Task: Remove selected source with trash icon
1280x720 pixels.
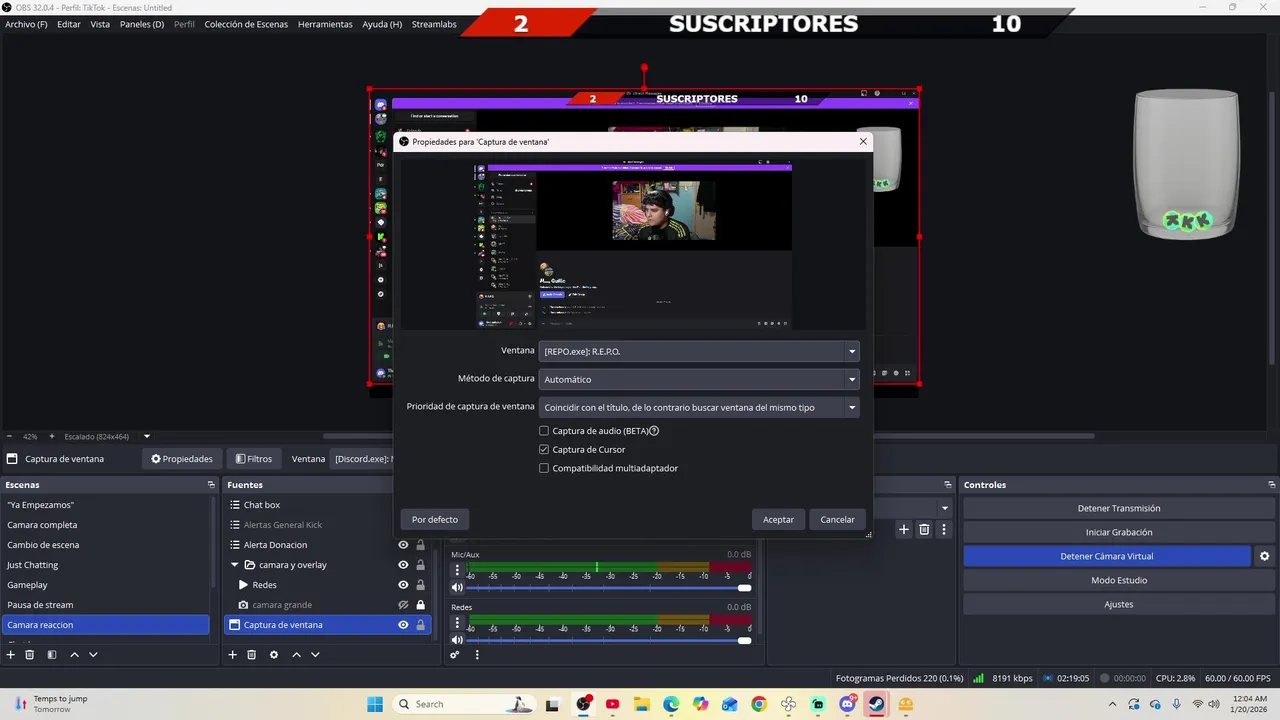Action: (251, 655)
